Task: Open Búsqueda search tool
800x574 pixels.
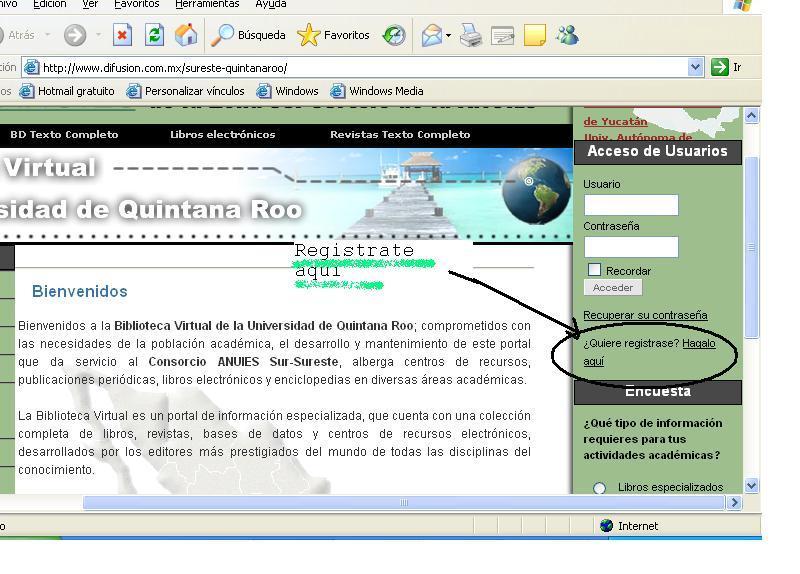Action: (x=248, y=35)
